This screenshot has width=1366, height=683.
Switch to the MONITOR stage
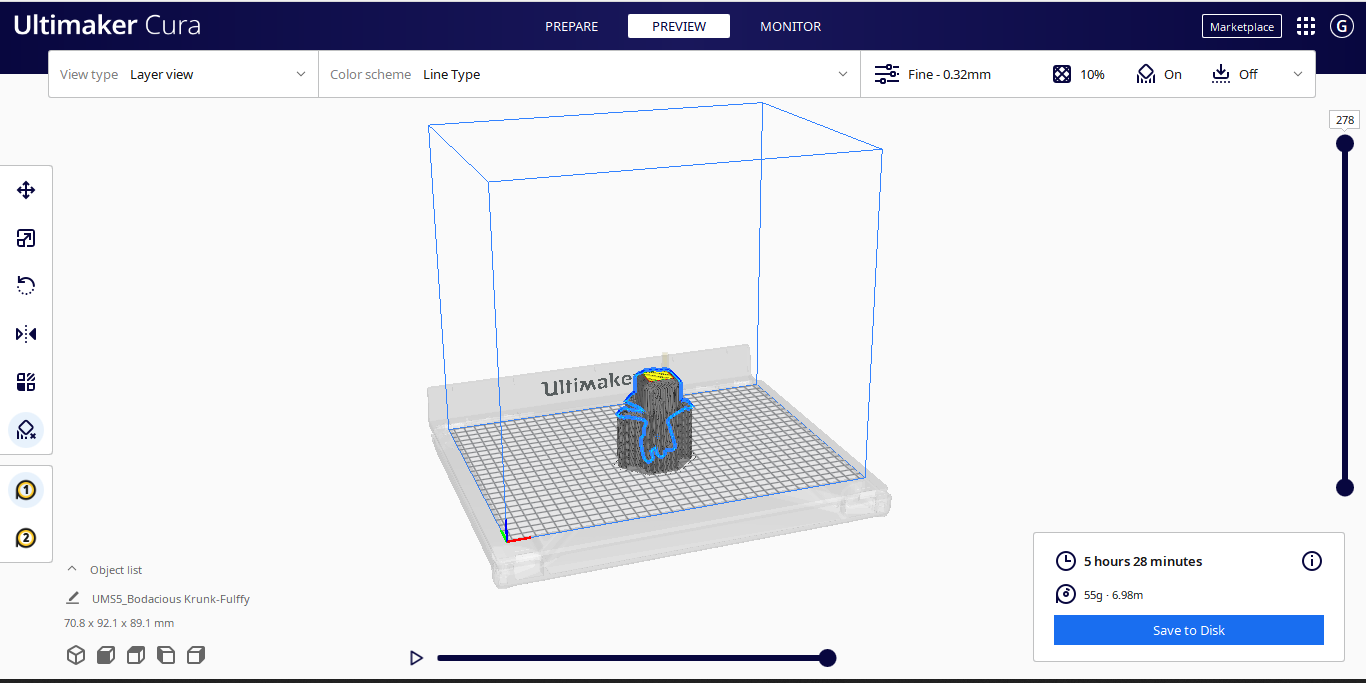pos(790,27)
